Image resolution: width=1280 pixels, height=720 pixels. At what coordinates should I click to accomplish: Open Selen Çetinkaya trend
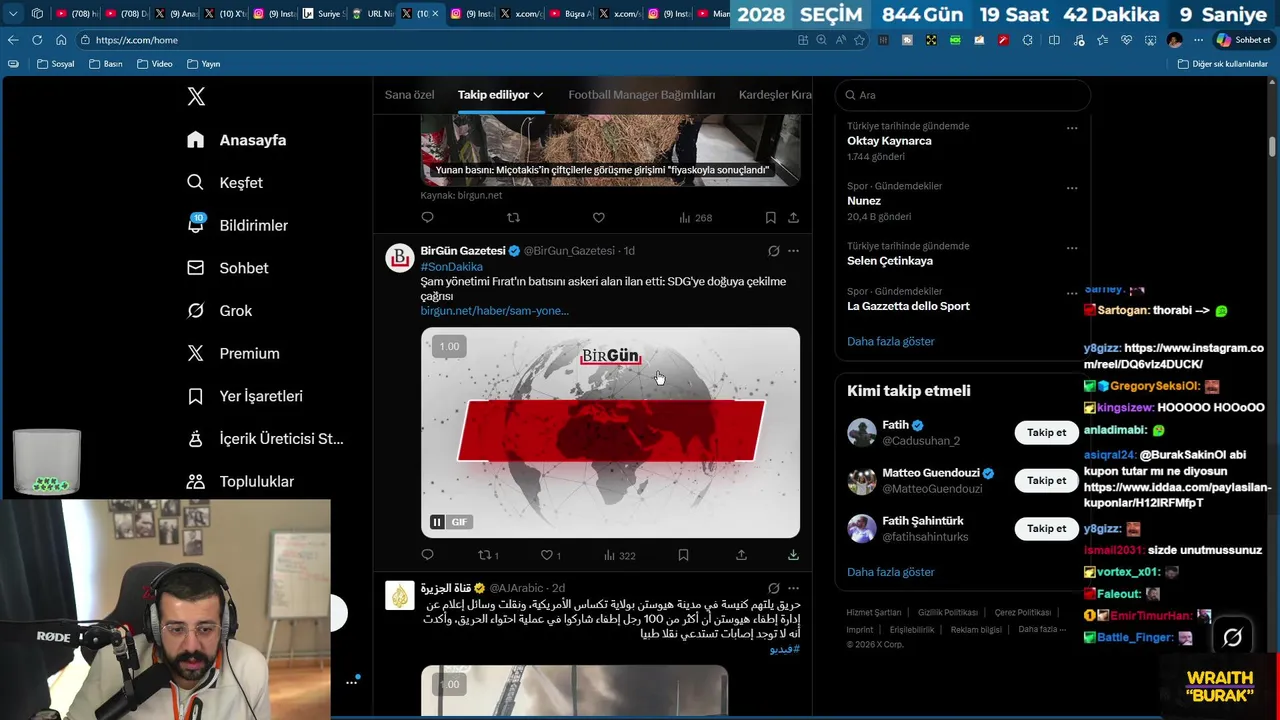(x=890, y=261)
